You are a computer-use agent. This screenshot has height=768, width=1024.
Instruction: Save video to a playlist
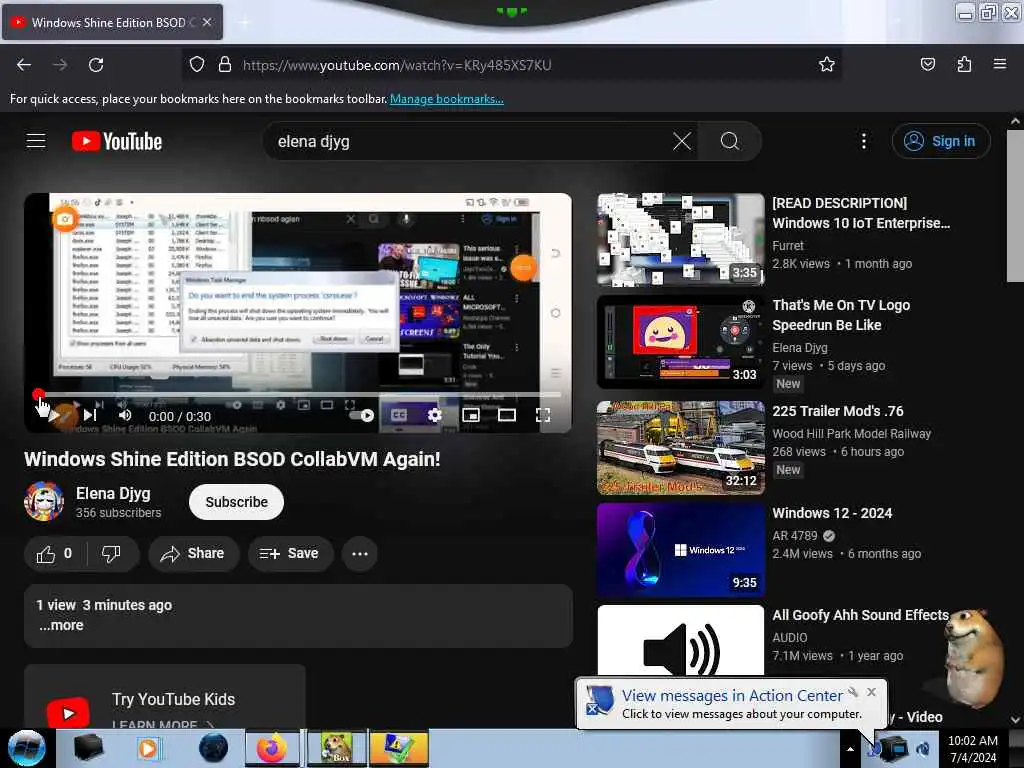(x=290, y=554)
